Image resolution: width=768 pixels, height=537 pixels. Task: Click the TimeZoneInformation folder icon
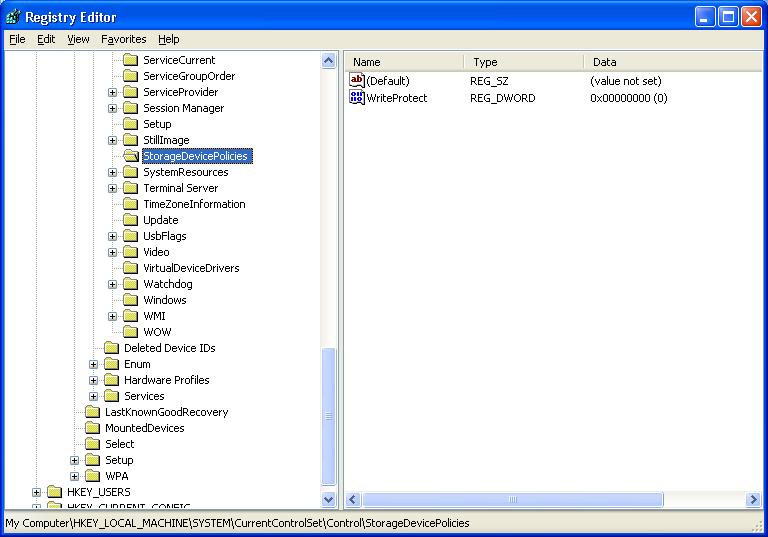click(130, 204)
